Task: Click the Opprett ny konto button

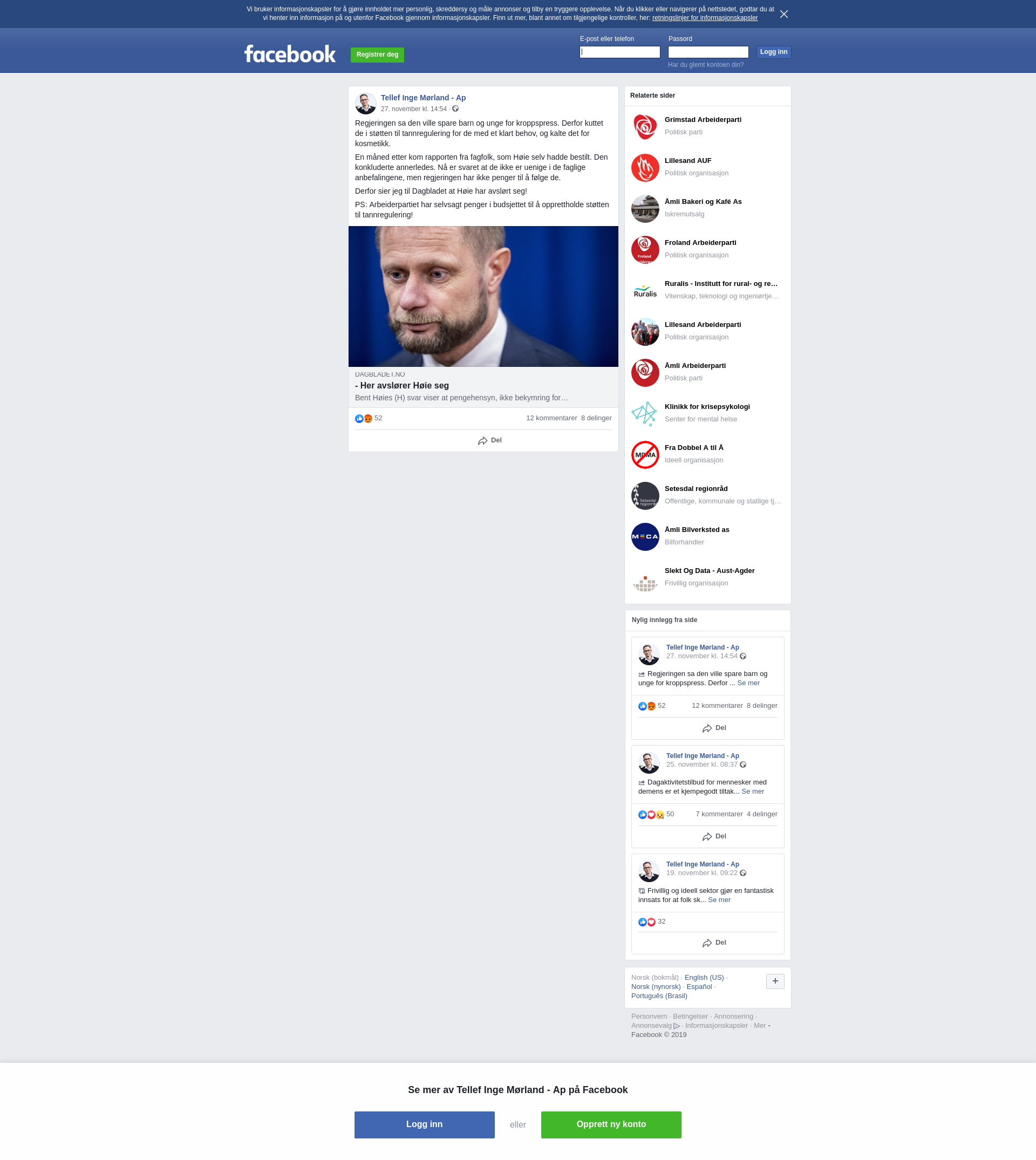Action: [x=611, y=1125]
